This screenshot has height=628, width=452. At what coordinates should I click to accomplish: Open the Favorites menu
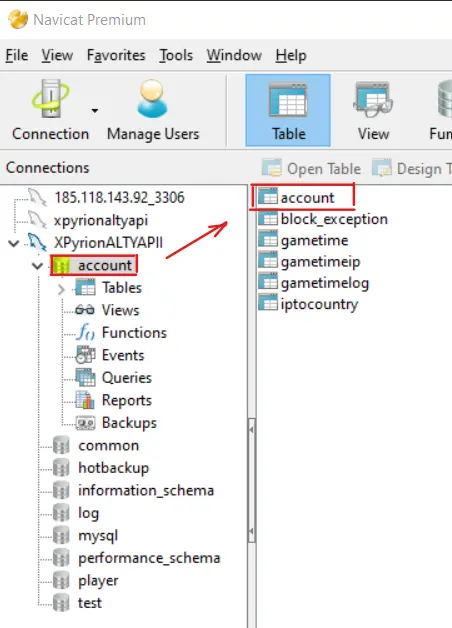(116, 55)
